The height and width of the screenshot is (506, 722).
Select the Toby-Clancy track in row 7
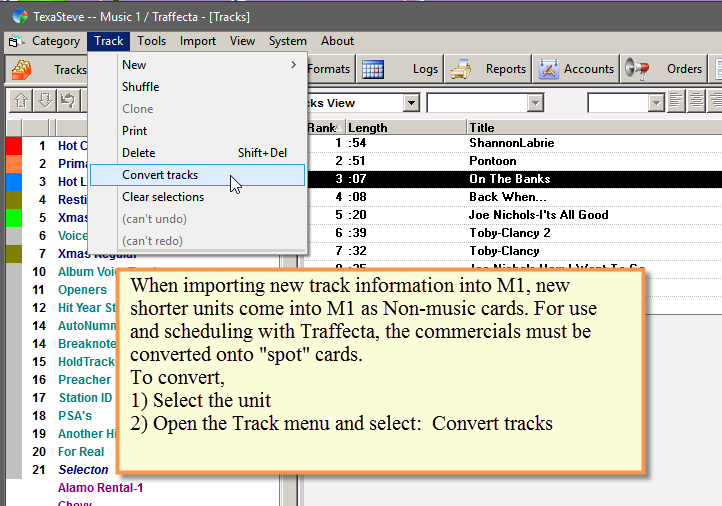click(x=514, y=251)
